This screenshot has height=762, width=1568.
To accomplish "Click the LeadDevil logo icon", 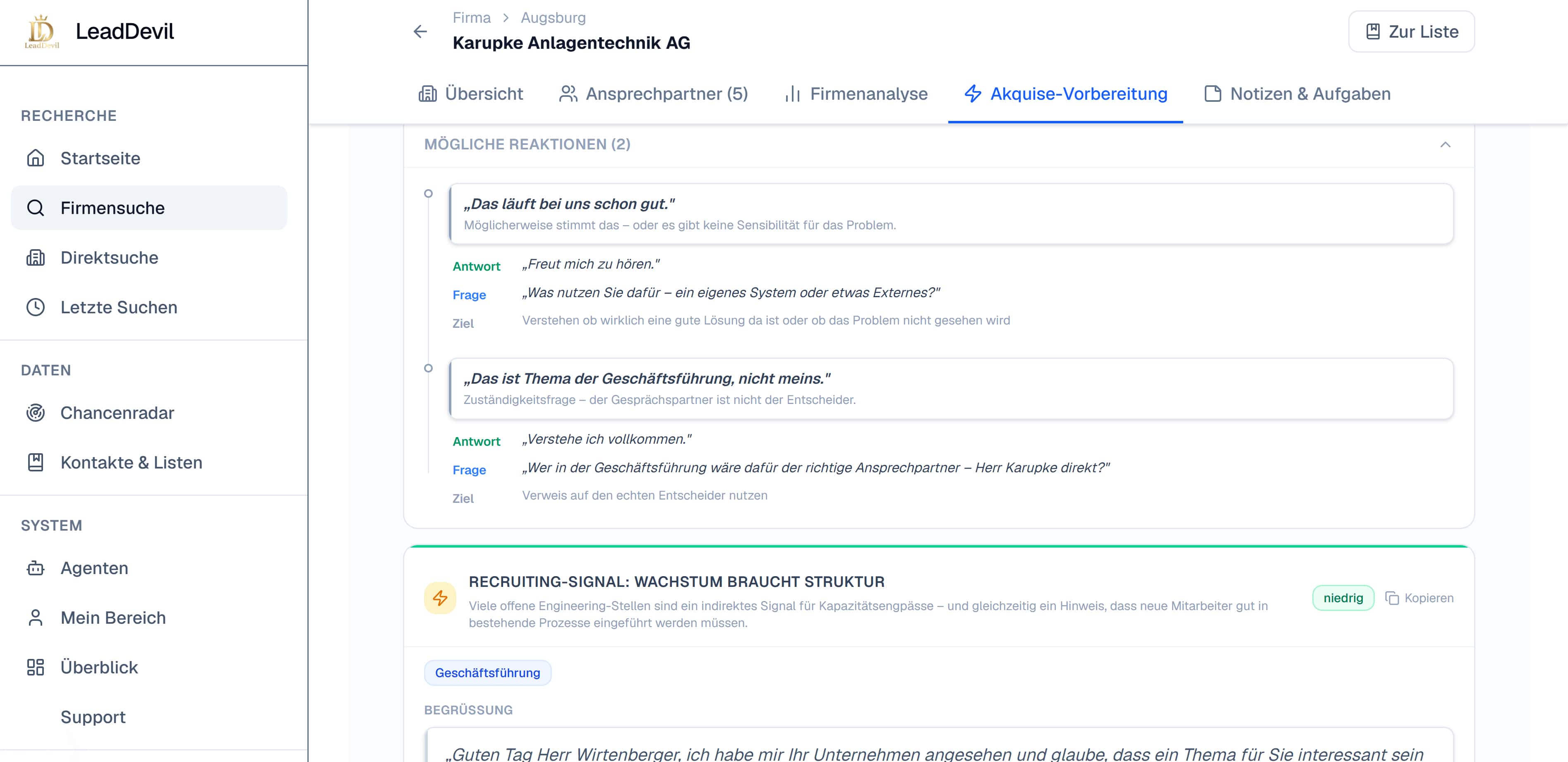I will click(41, 31).
